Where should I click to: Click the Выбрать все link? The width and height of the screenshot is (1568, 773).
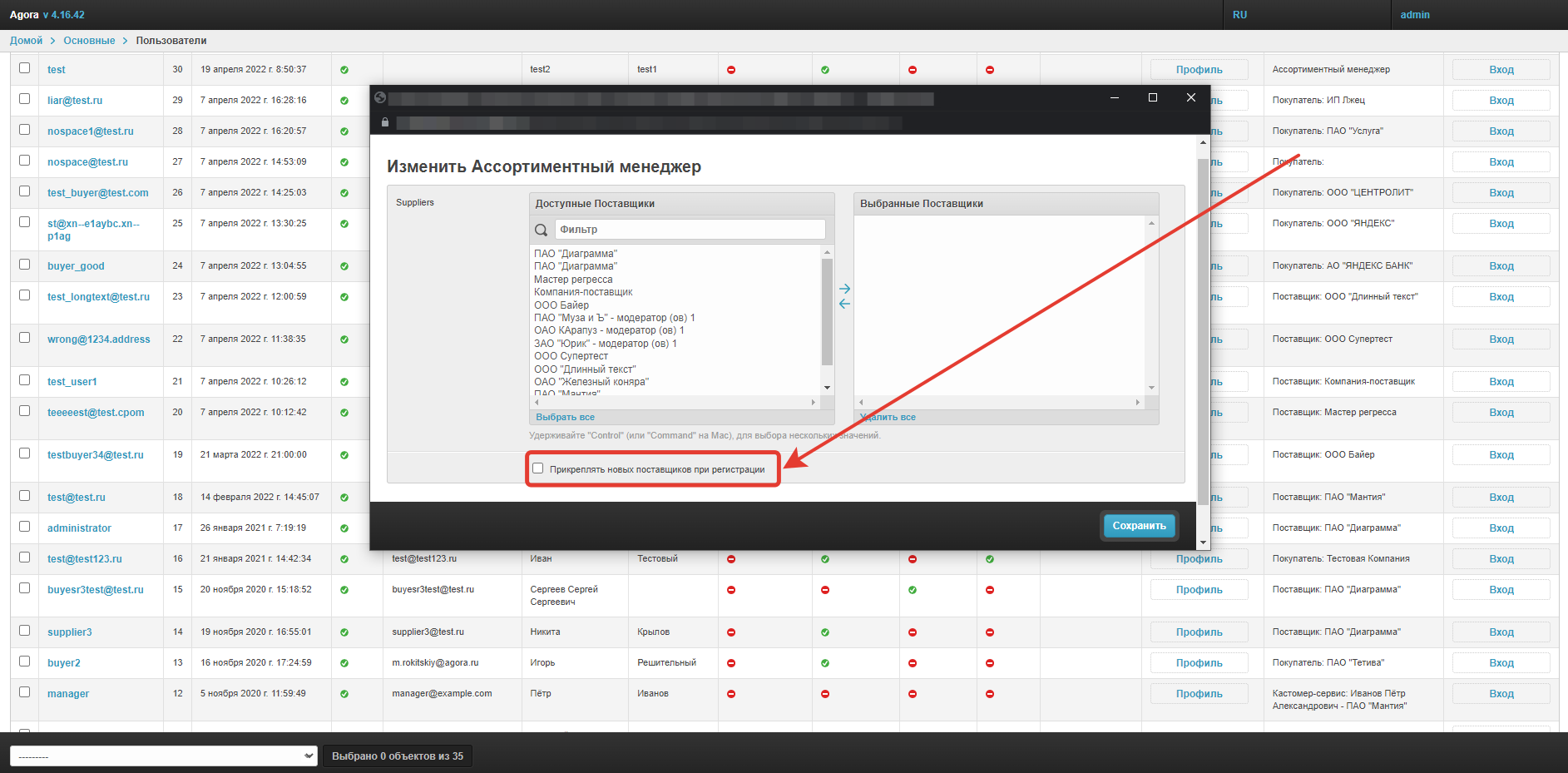[x=565, y=417]
